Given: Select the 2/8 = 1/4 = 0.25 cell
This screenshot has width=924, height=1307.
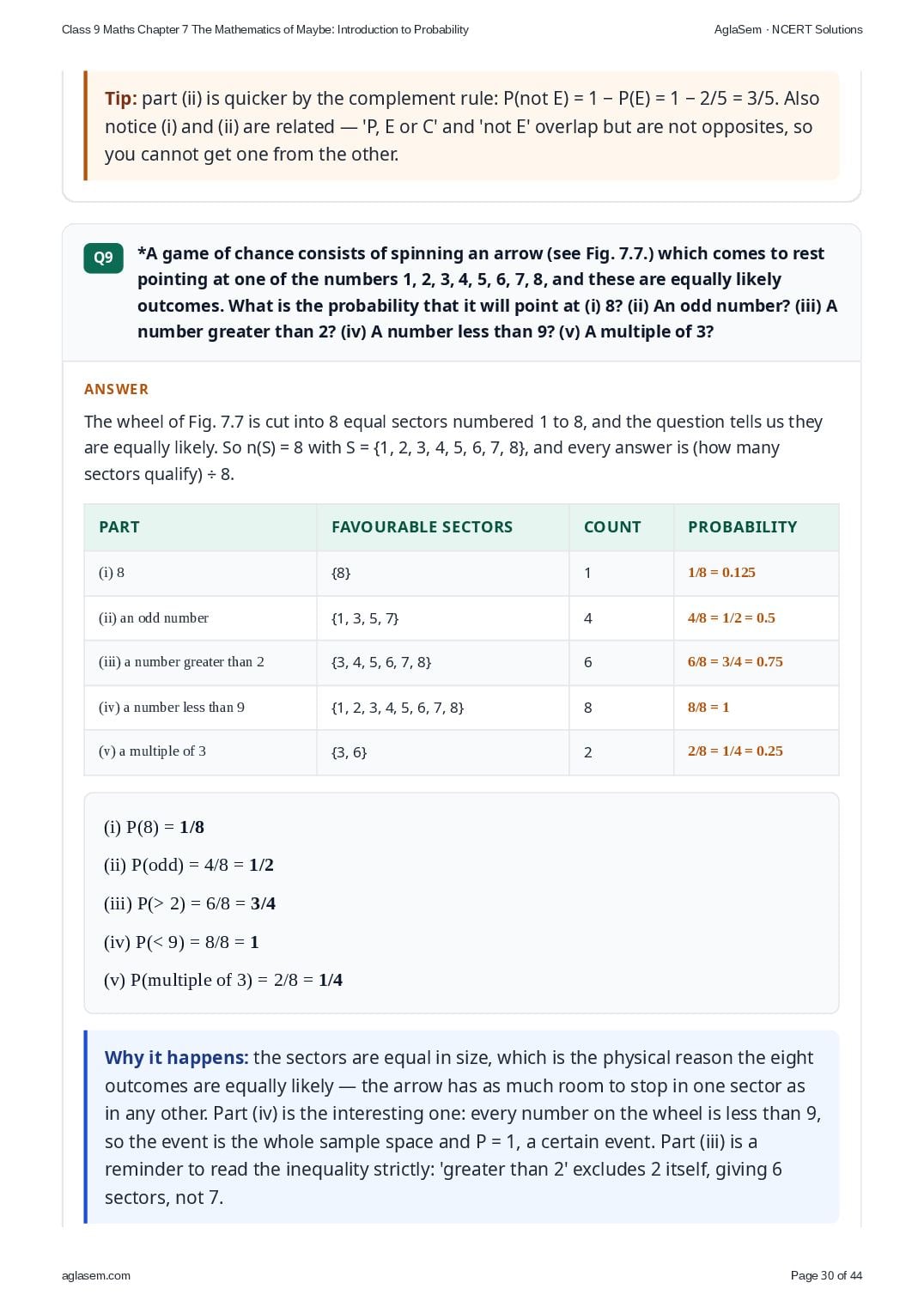Looking at the screenshot, I should (x=735, y=751).
